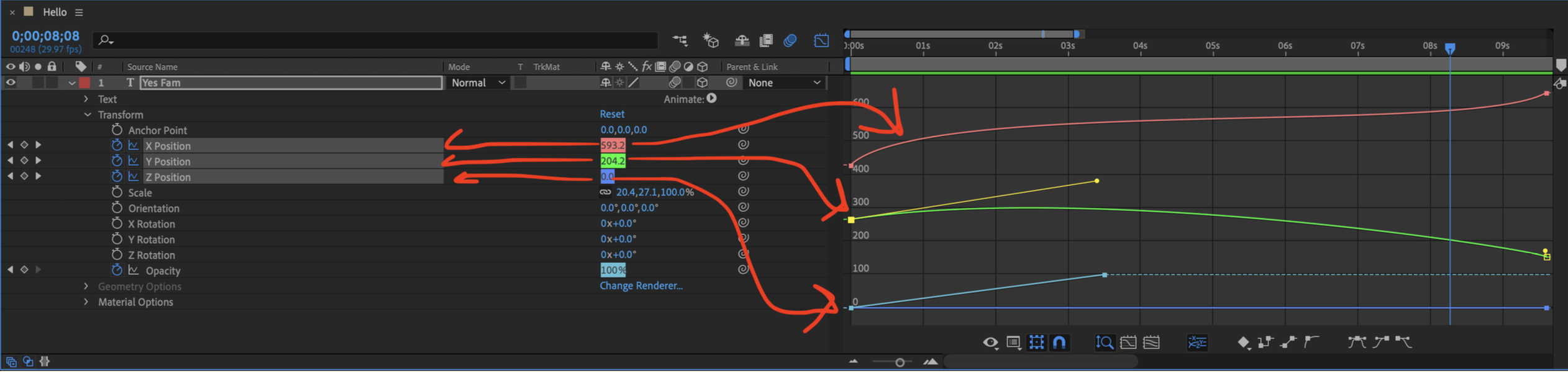Toggle the Graph Editor button
Viewport: 1568px width, 376px height.
pyautogui.click(x=821, y=40)
